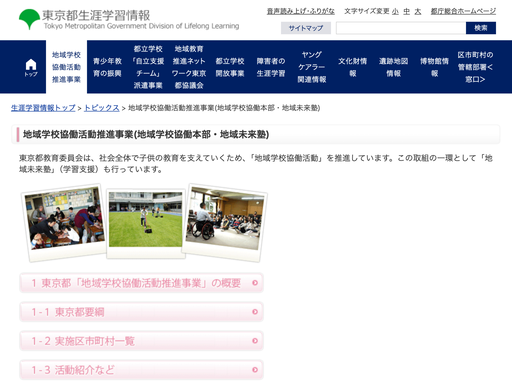Click the 音声読み上げ・ふりがな link

click(301, 11)
